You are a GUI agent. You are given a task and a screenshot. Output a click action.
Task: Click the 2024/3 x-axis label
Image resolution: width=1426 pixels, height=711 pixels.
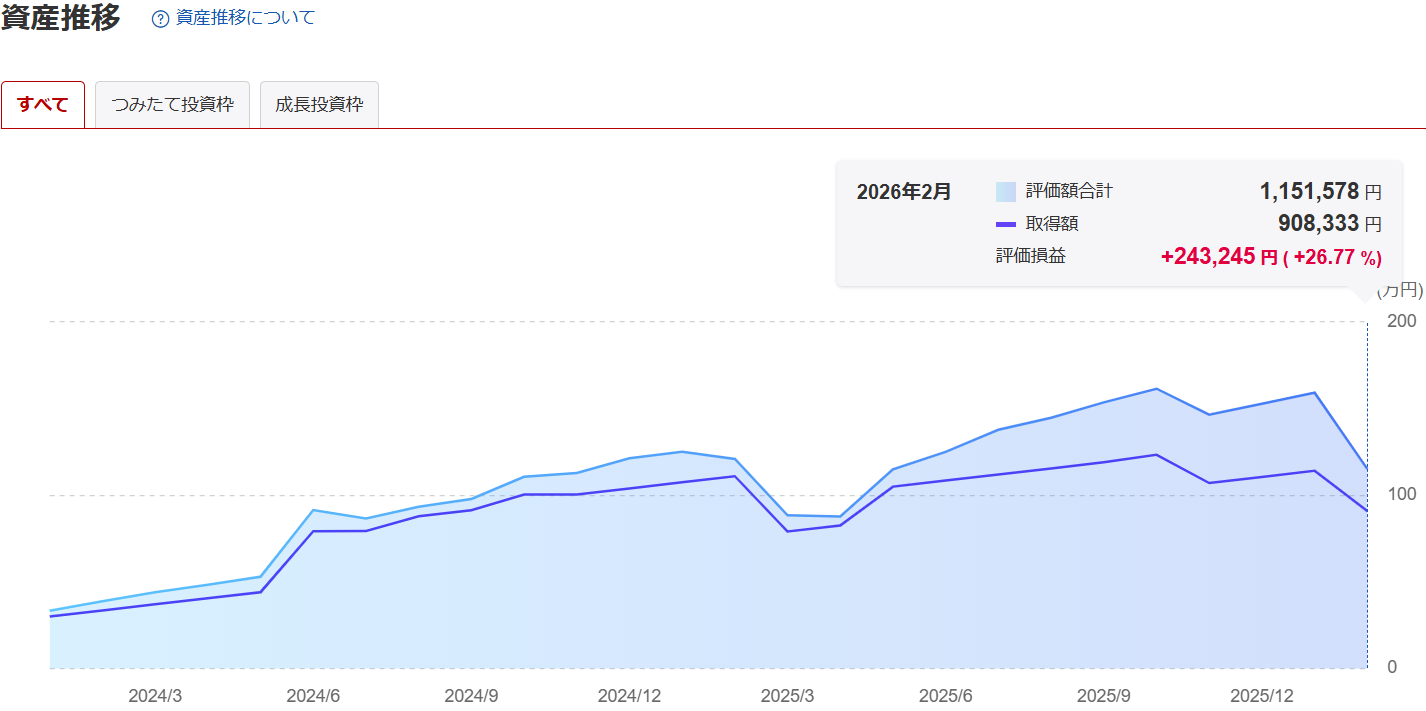(155, 696)
